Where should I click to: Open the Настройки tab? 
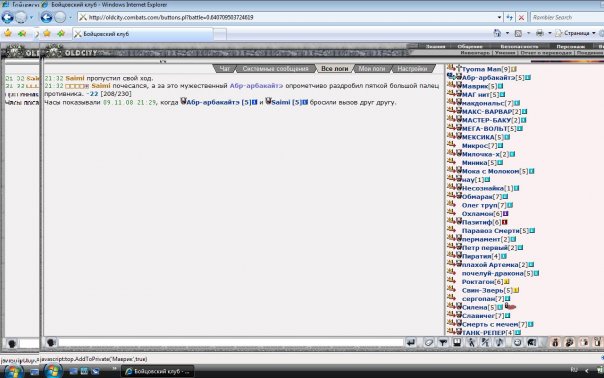click(x=412, y=69)
